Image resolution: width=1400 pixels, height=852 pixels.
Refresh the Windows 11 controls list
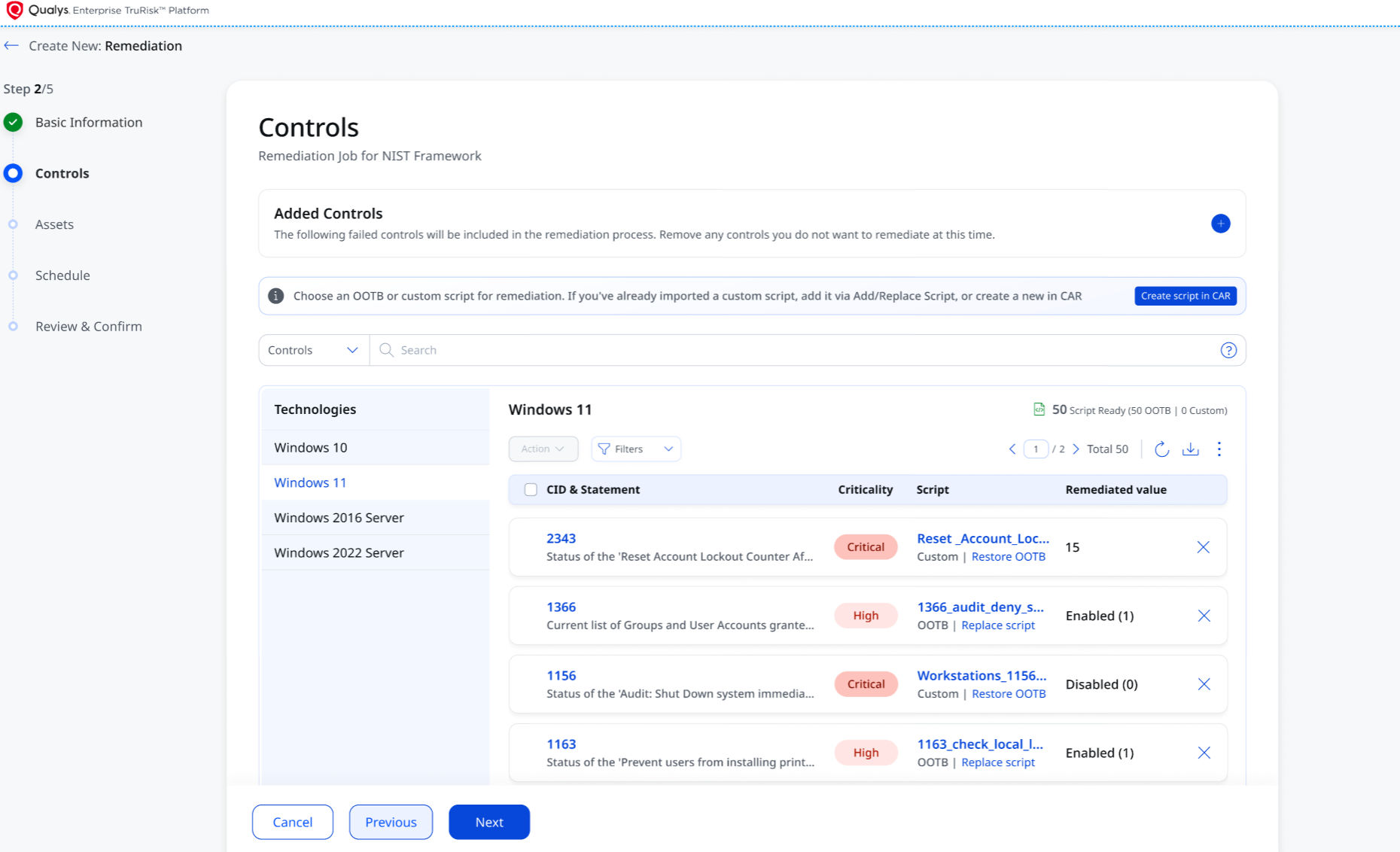[x=1161, y=449]
